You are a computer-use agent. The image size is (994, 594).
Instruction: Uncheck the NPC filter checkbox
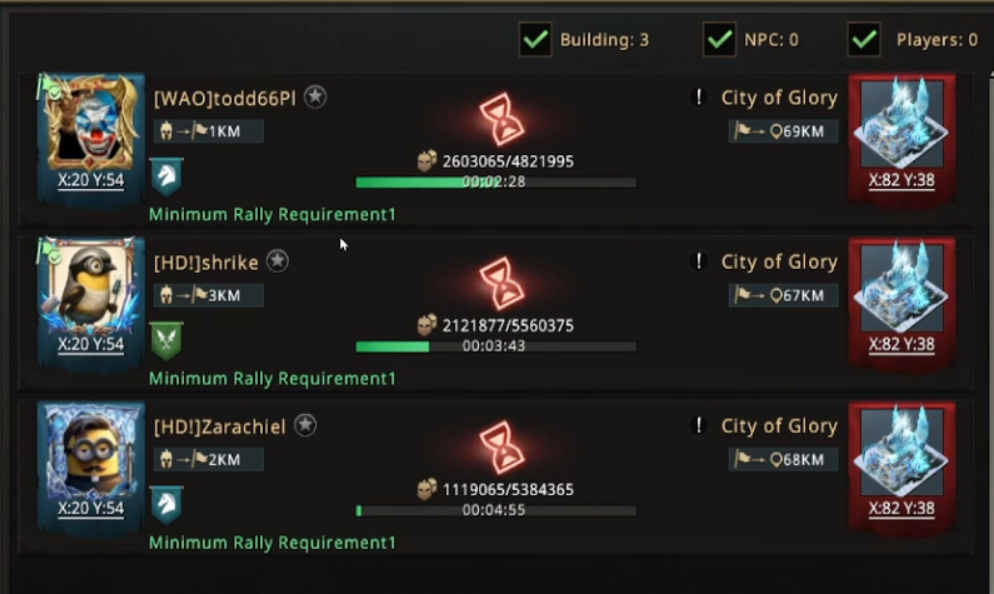pos(719,40)
